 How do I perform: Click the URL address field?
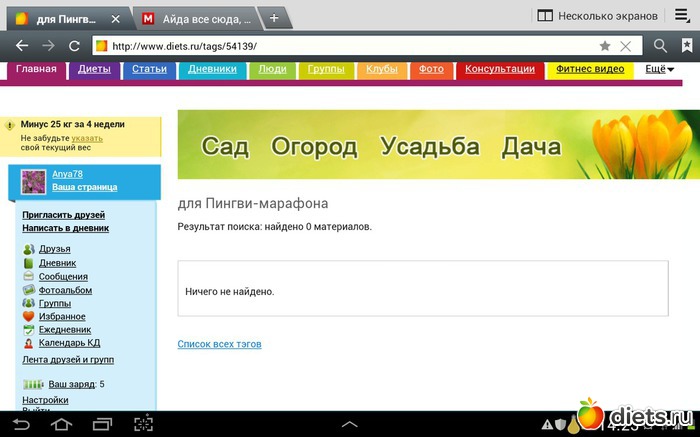coord(340,46)
